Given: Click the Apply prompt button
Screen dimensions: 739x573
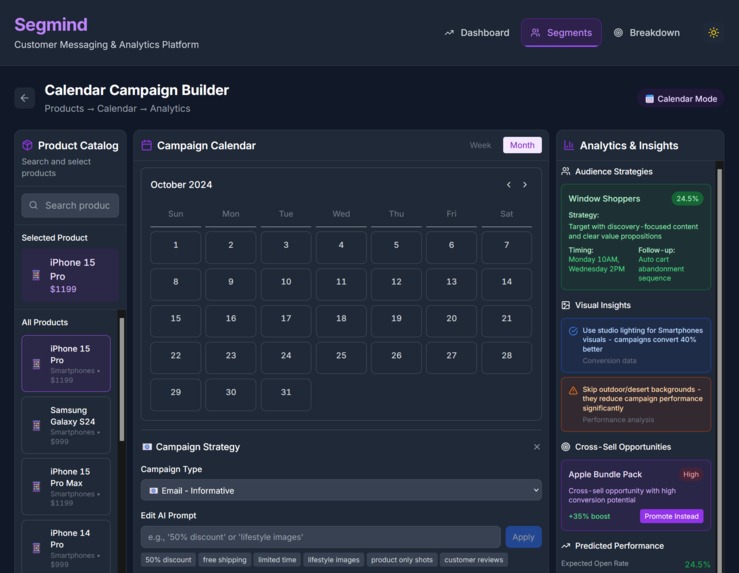Looking at the screenshot, I should click(523, 537).
